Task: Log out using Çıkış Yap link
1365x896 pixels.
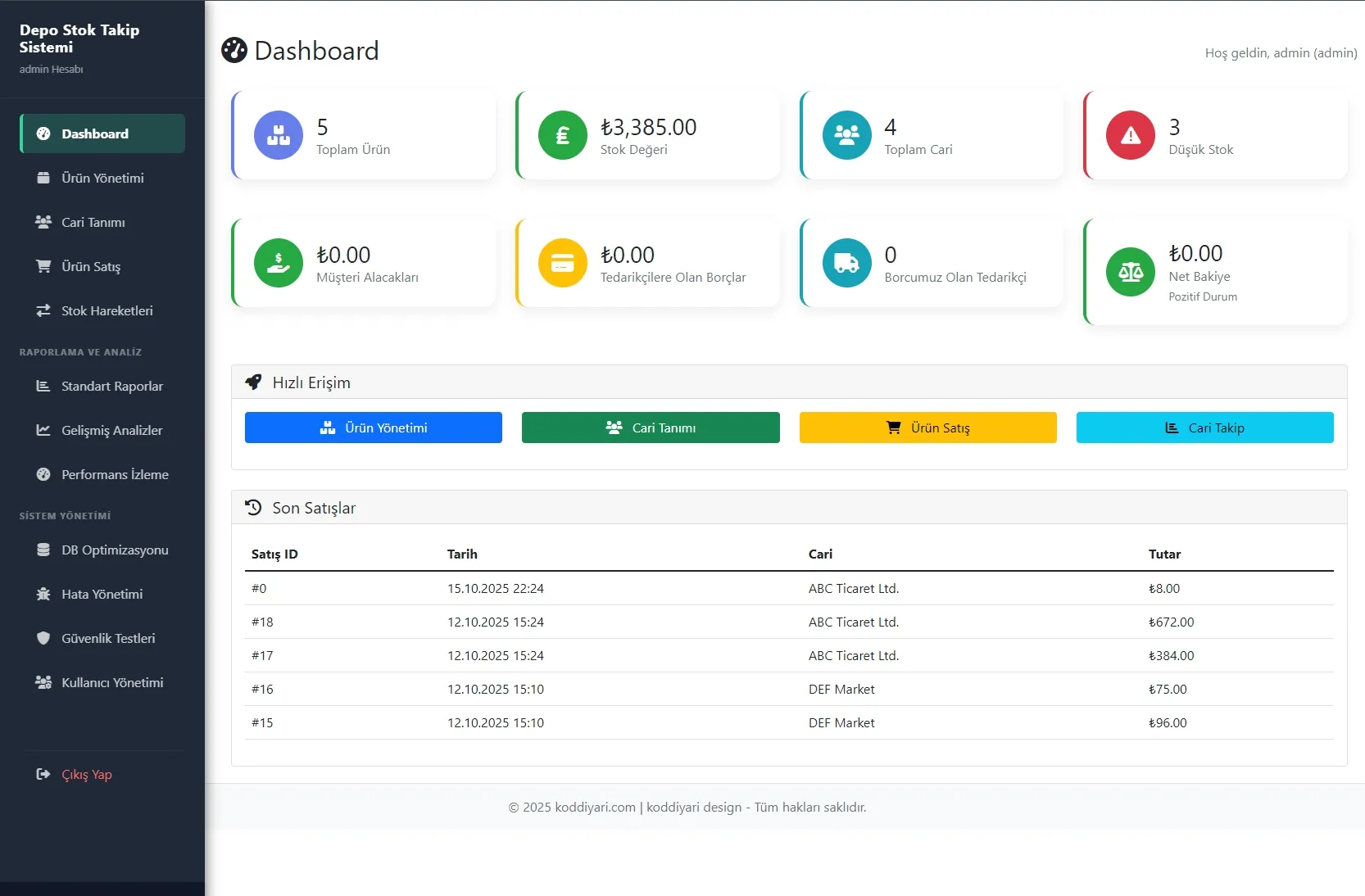Action: [86, 774]
